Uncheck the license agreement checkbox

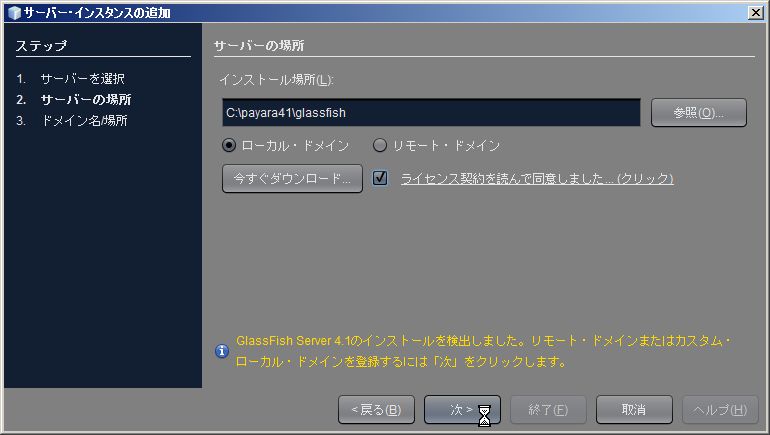coord(380,178)
